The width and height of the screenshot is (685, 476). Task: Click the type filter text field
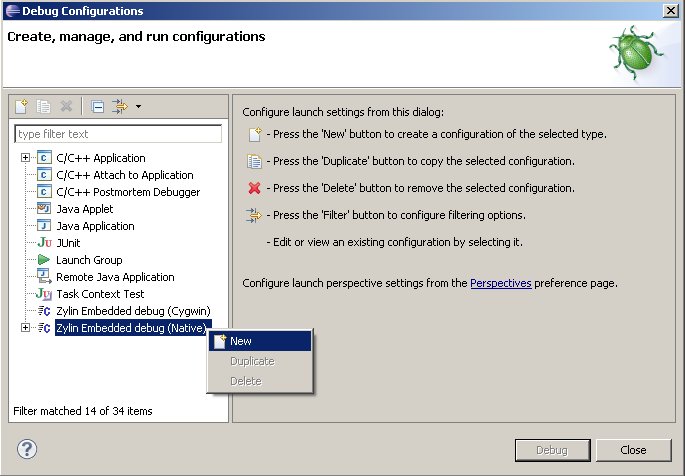118,134
